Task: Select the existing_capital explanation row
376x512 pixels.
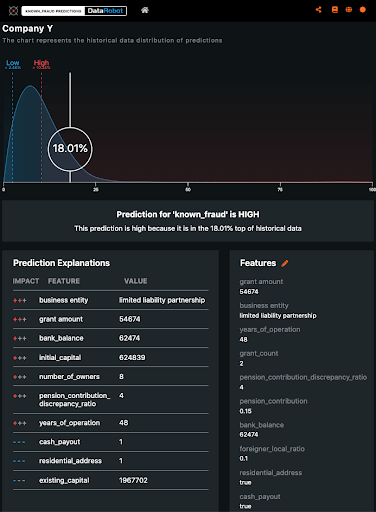Action: (111, 481)
